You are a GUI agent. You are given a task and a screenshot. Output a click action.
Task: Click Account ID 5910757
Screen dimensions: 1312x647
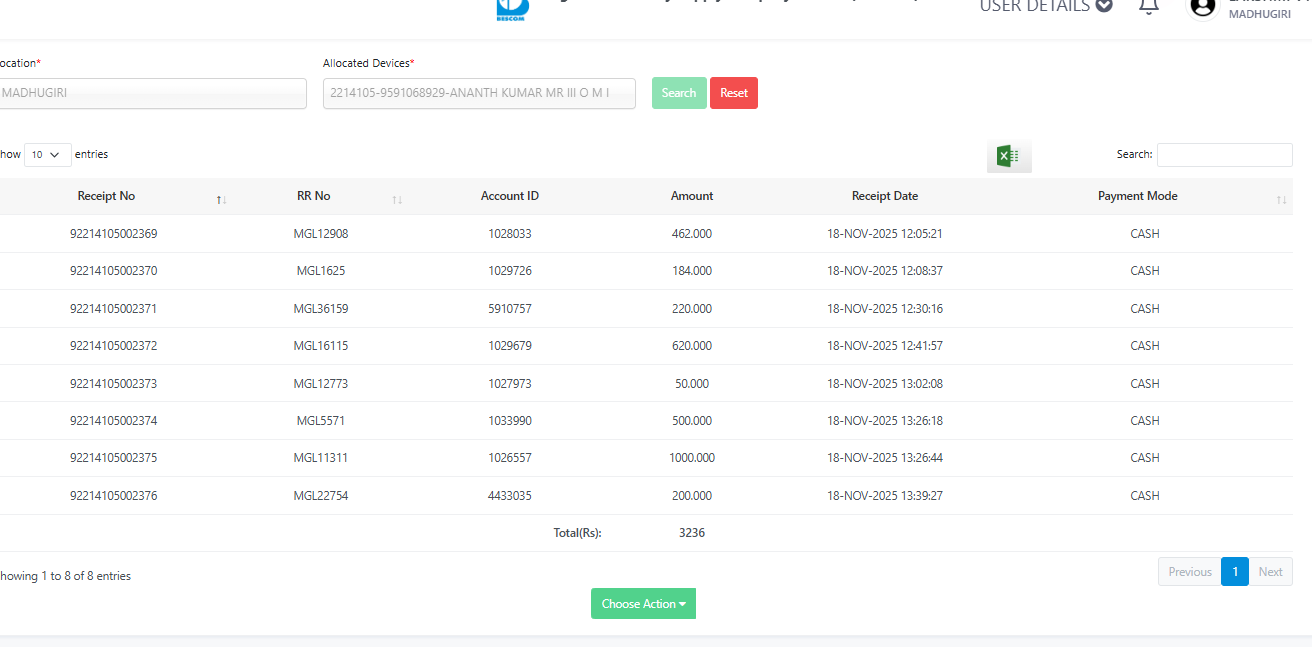(x=510, y=309)
